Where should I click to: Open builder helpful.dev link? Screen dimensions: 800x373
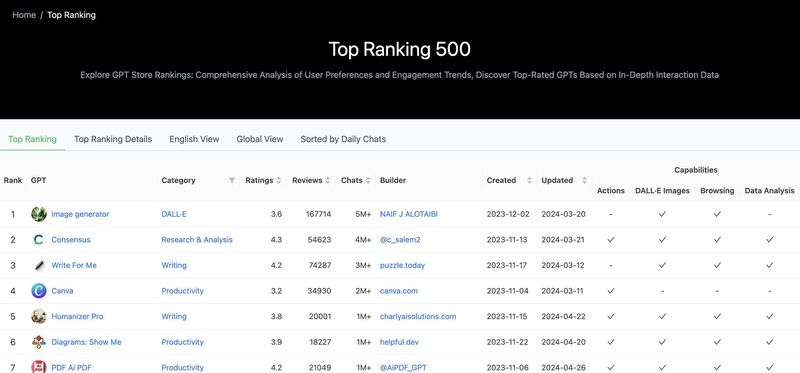click(399, 342)
